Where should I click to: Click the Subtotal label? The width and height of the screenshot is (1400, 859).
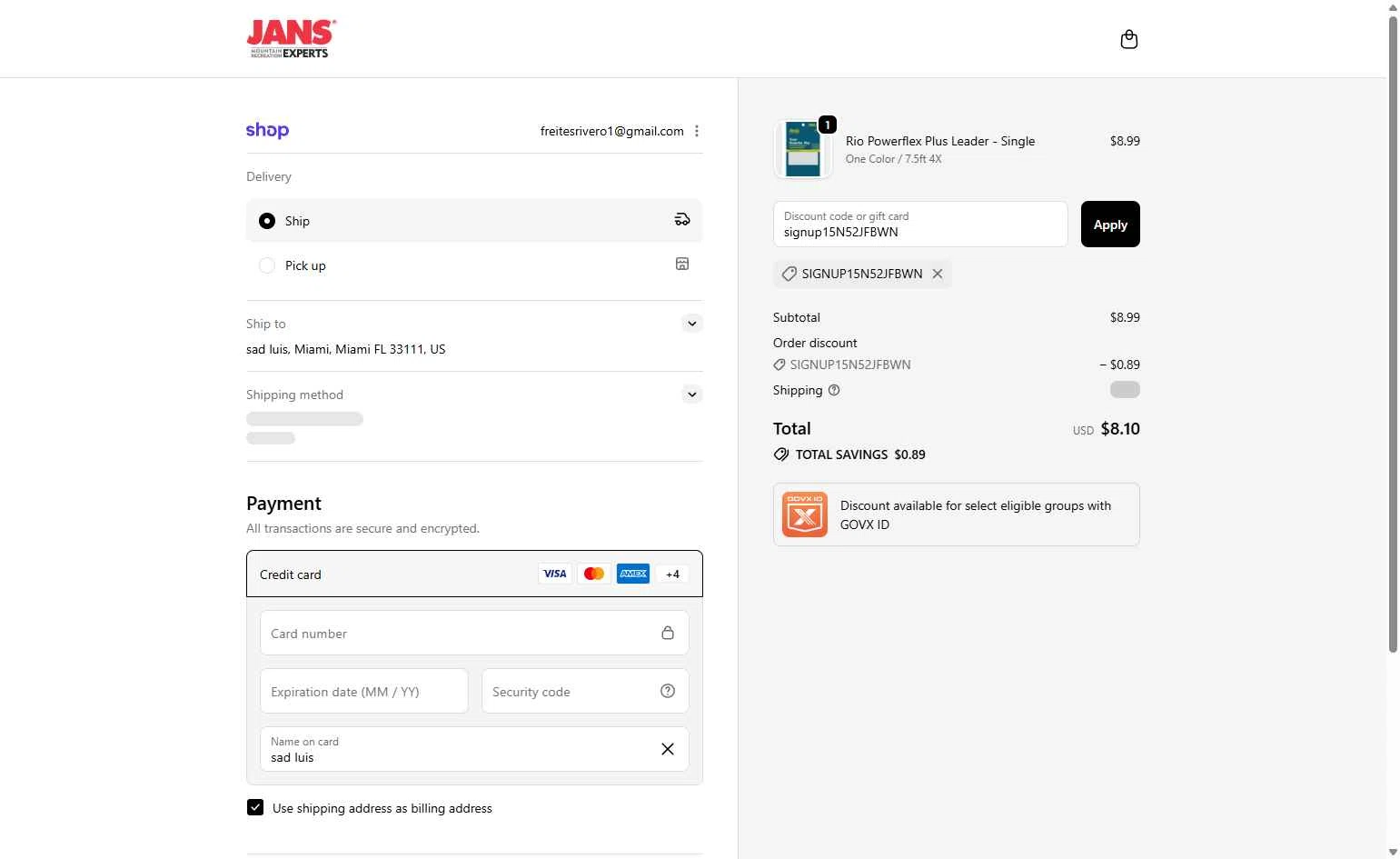click(x=797, y=317)
